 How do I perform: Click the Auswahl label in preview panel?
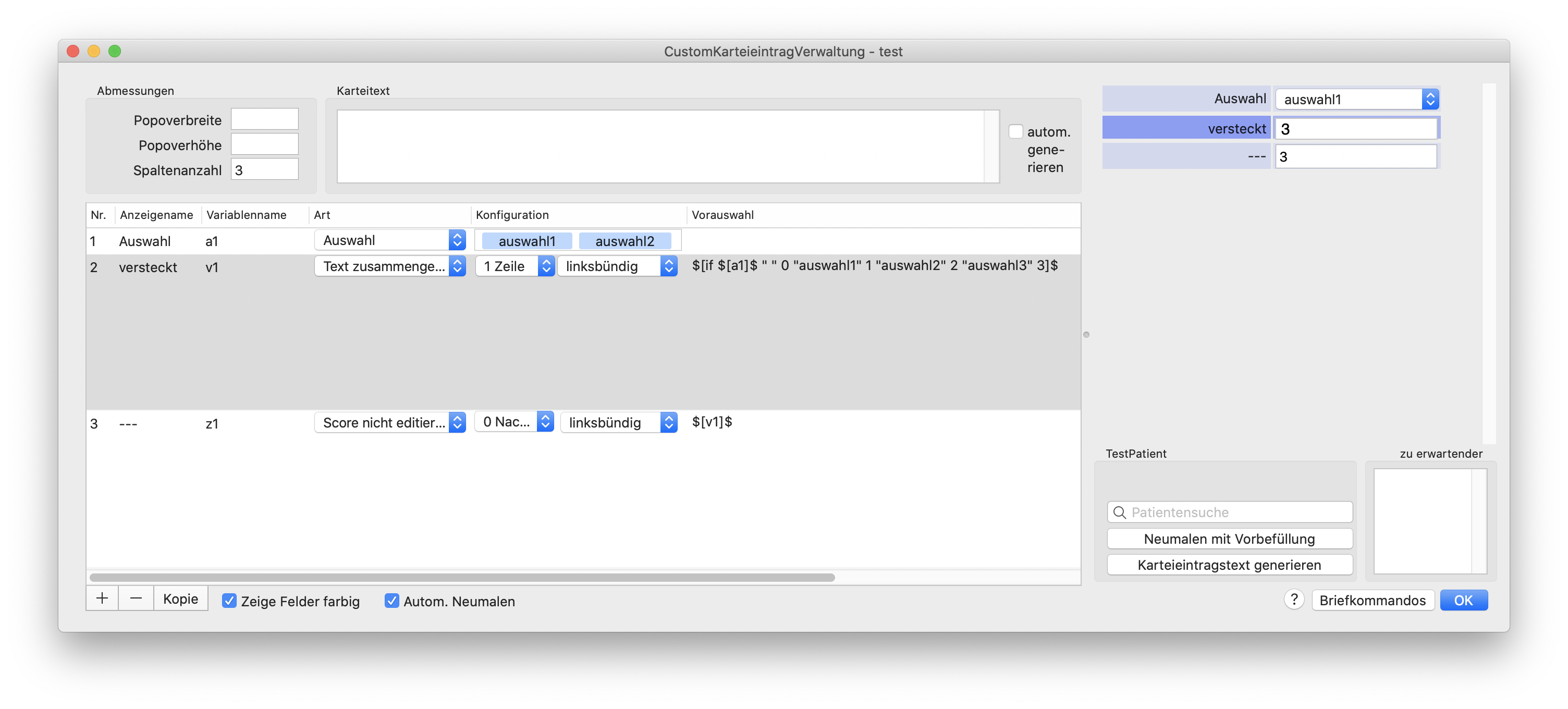click(x=1240, y=99)
